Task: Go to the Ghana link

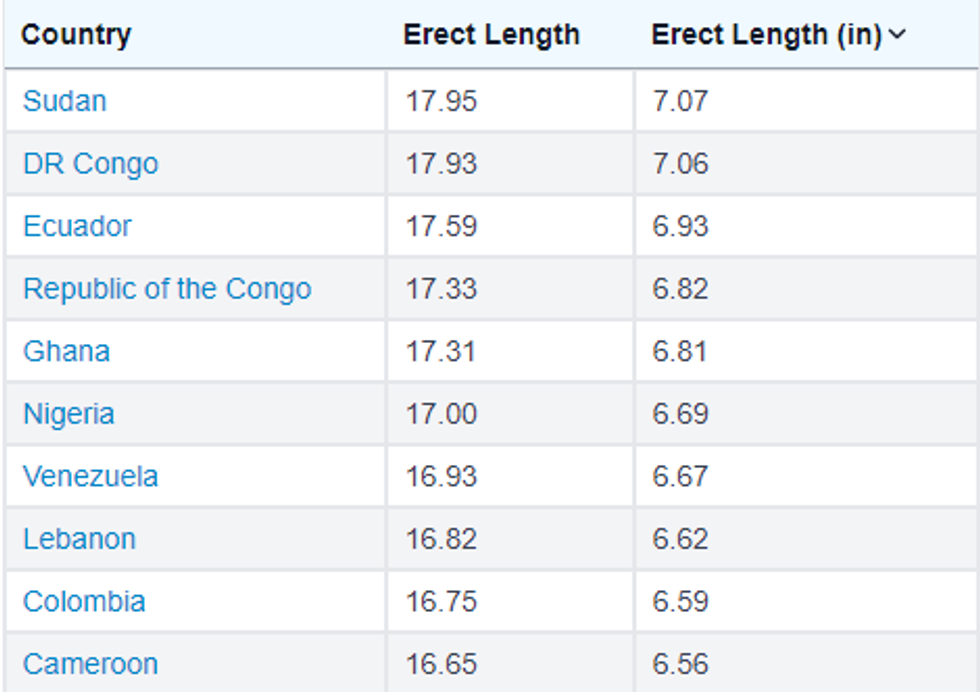Action: click(x=66, y=351)
